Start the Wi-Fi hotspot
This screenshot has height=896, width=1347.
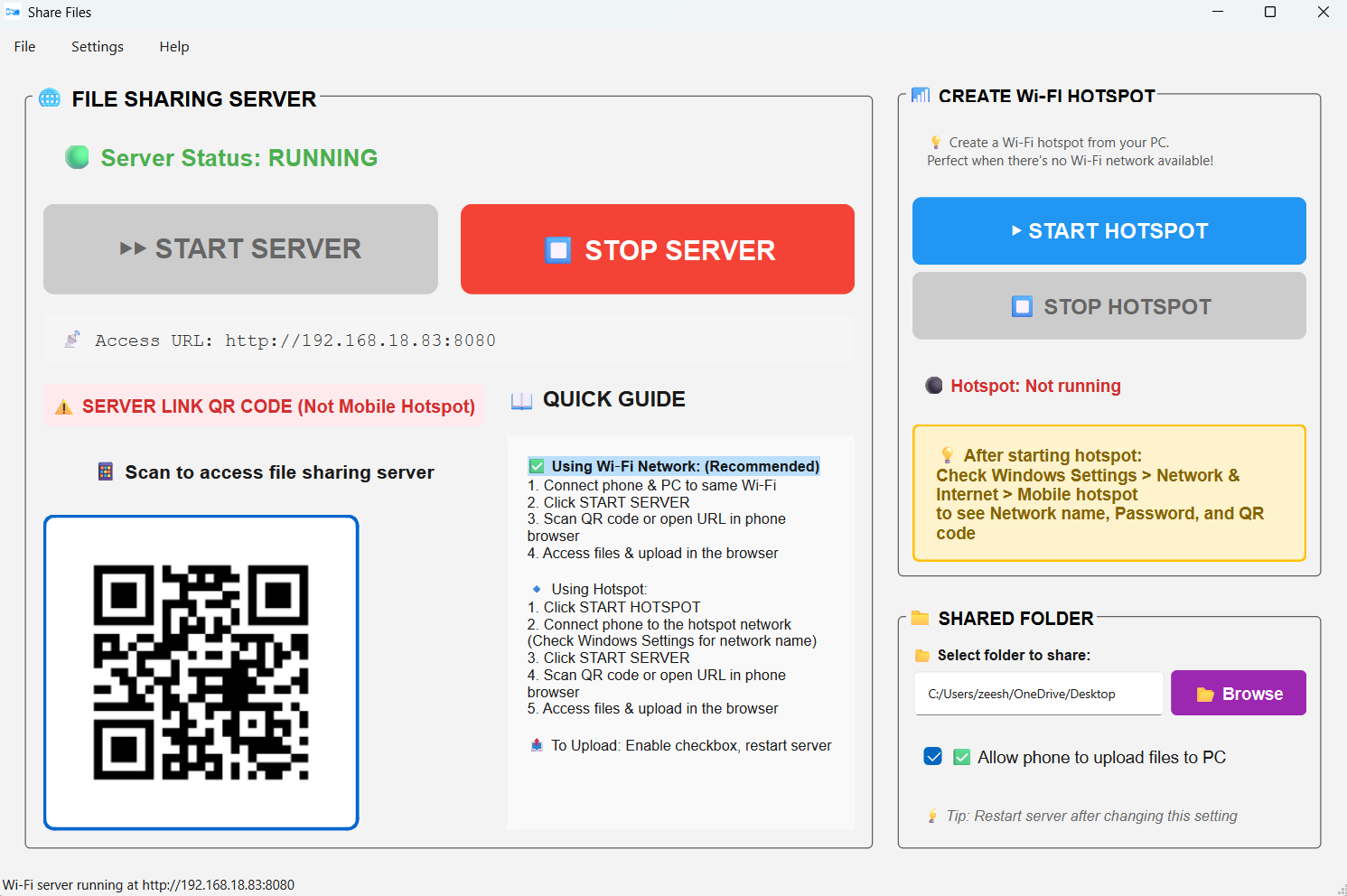pos(1108,230)
